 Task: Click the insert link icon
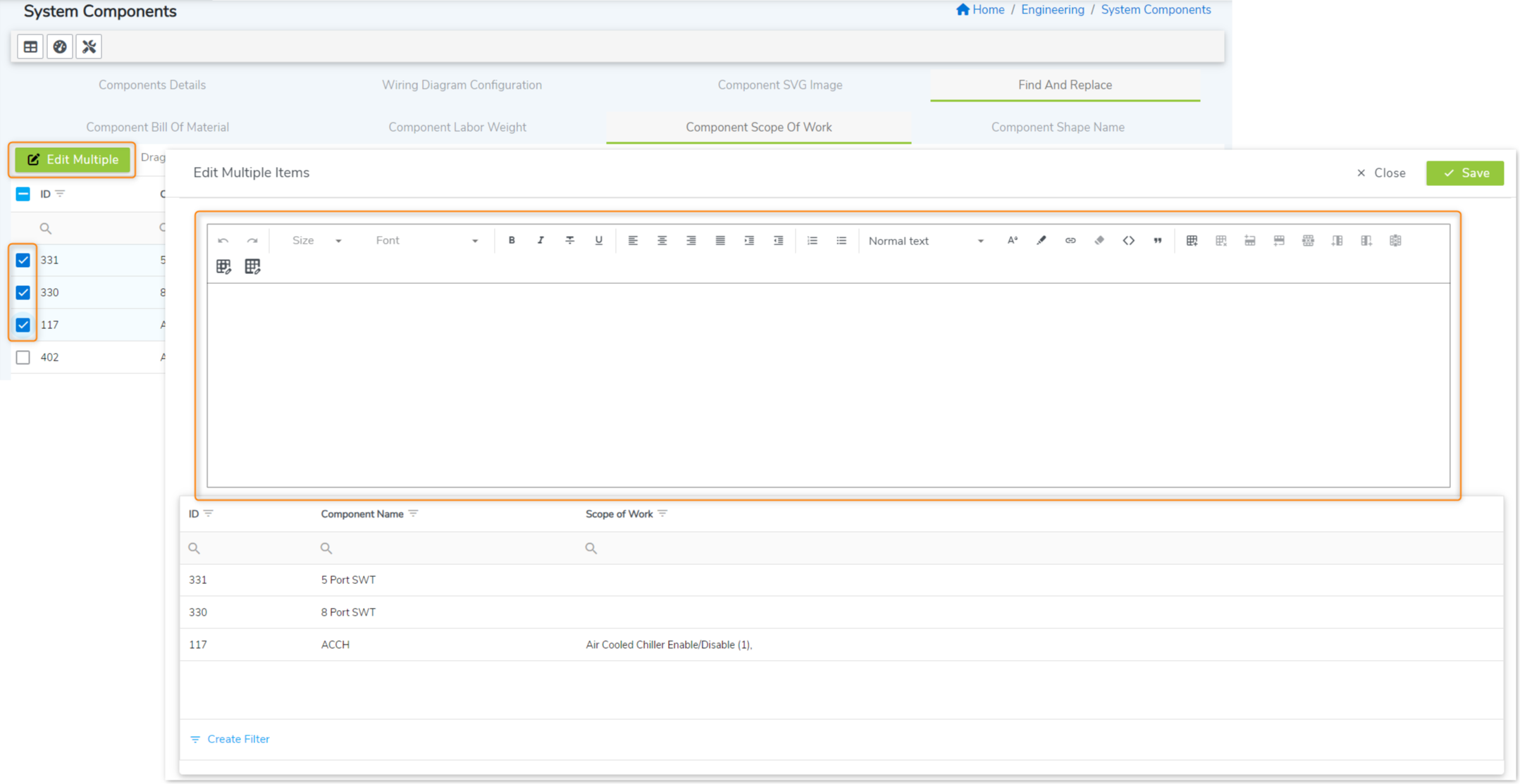coord(1070,240)
